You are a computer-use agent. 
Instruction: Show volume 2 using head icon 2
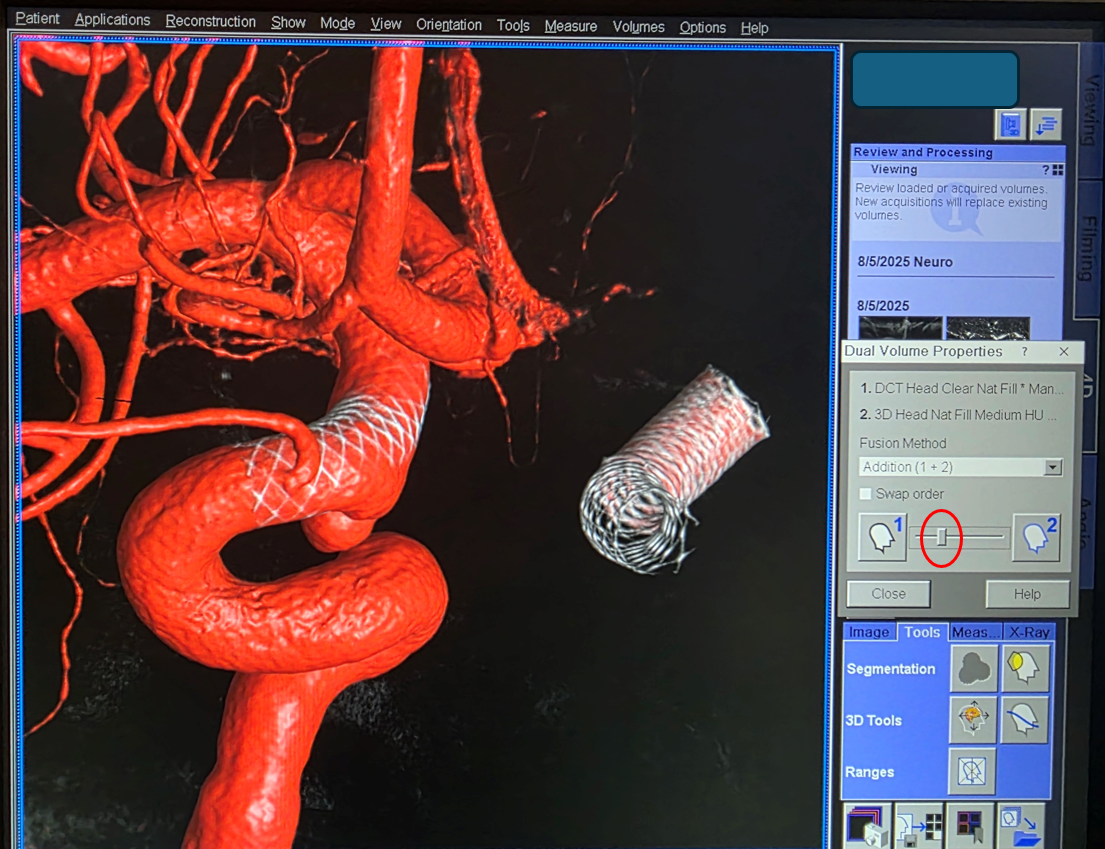point(1036,538)
